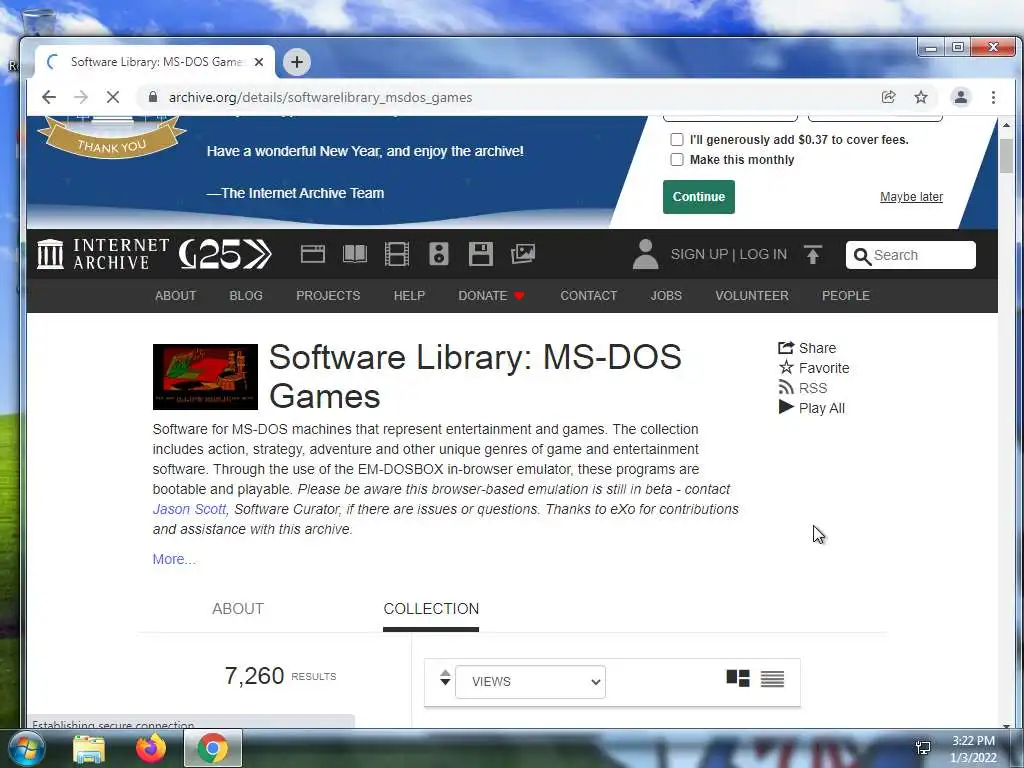Click the Internet Archive logo

click(x=103, y=254)
